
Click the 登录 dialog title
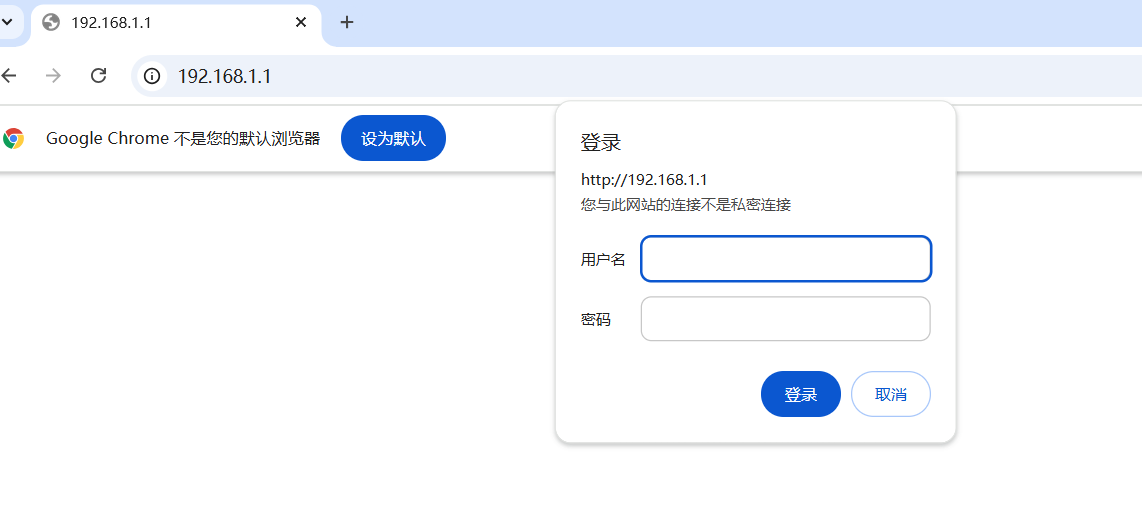pos(600,142)
